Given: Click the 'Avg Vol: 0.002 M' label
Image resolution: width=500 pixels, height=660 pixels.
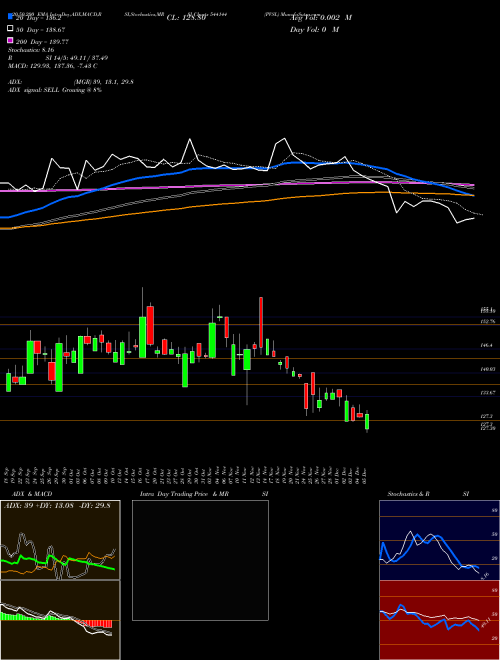Looking at the screenshot, I should 321,18.
